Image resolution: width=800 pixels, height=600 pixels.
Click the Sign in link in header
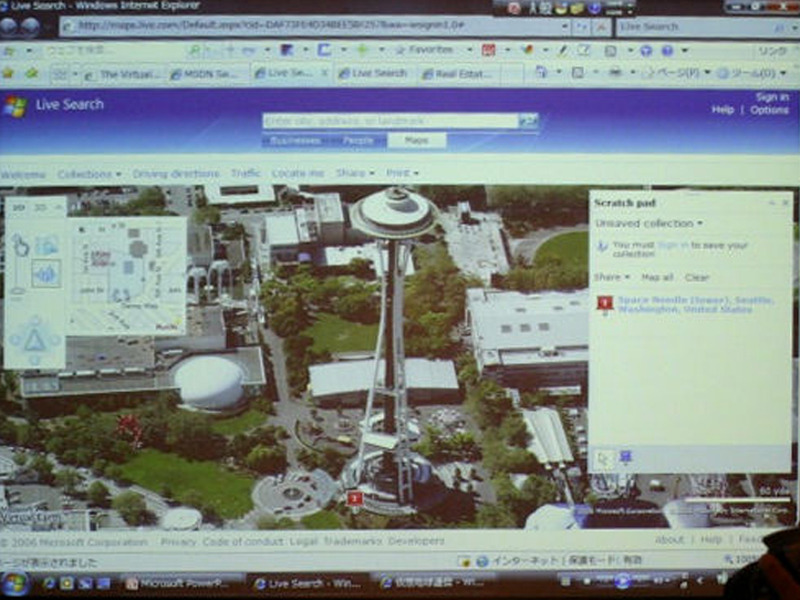tap(772, 97)
